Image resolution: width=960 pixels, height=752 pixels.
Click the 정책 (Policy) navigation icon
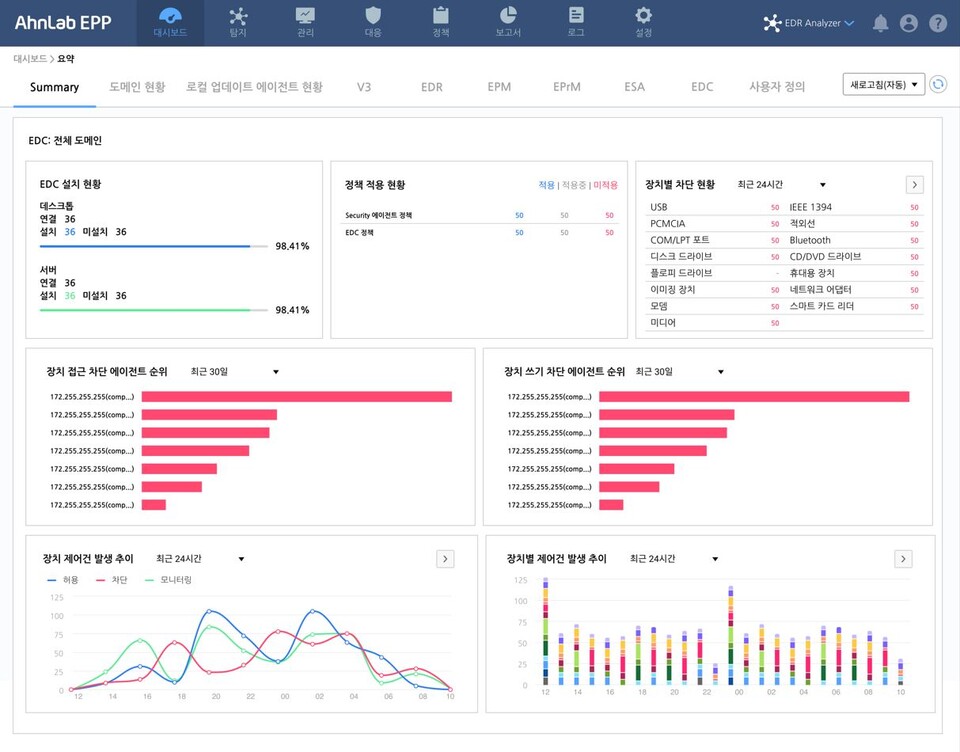440,22
